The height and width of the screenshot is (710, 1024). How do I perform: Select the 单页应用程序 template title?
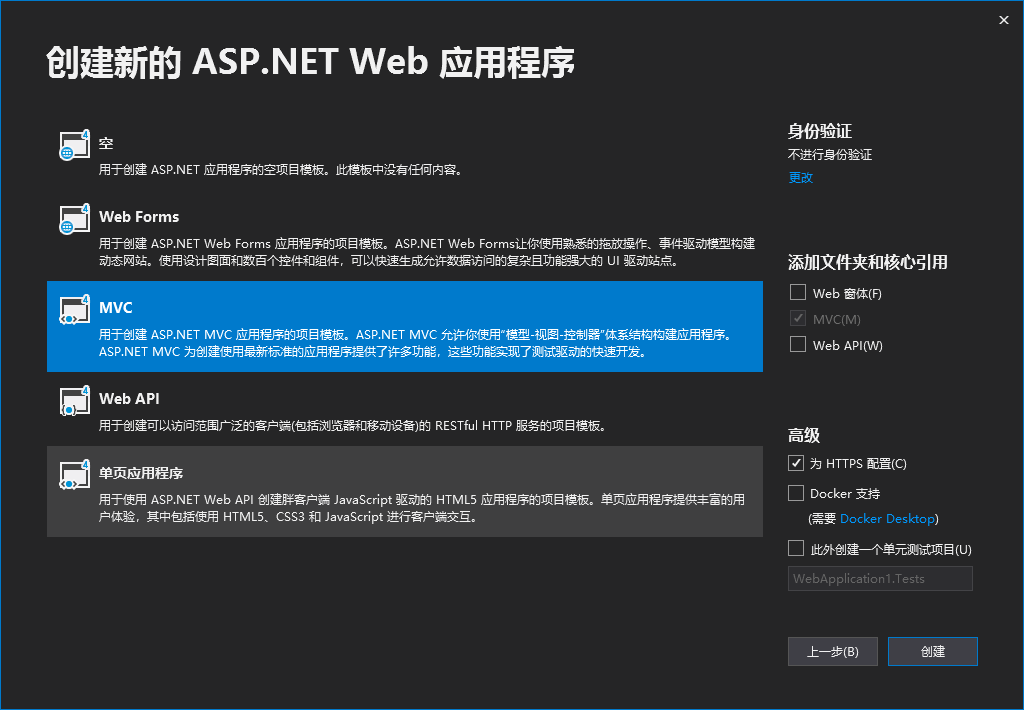(x=141, y=473)
